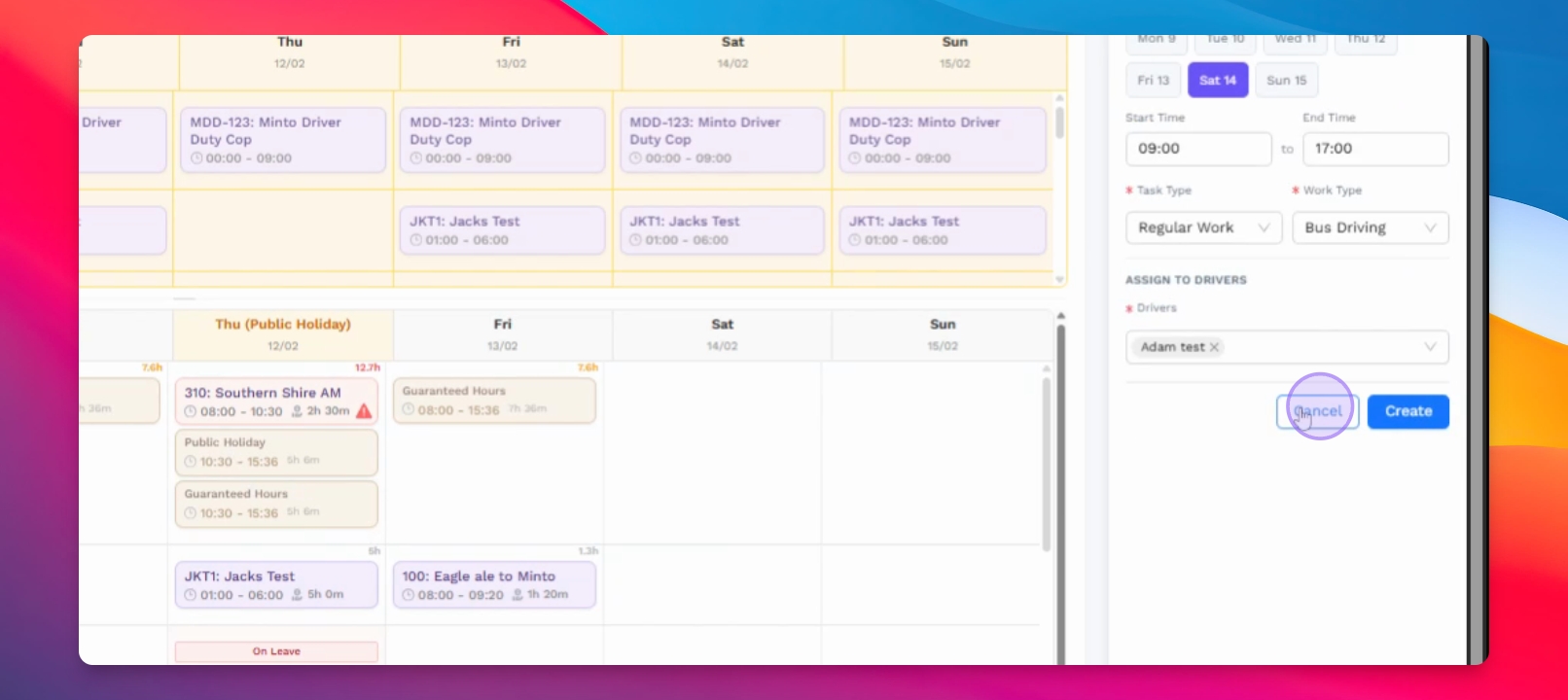1568x700 pixels.
Task: Click the person icon beside the 5h 0m duration
Action: coord(298,594)
